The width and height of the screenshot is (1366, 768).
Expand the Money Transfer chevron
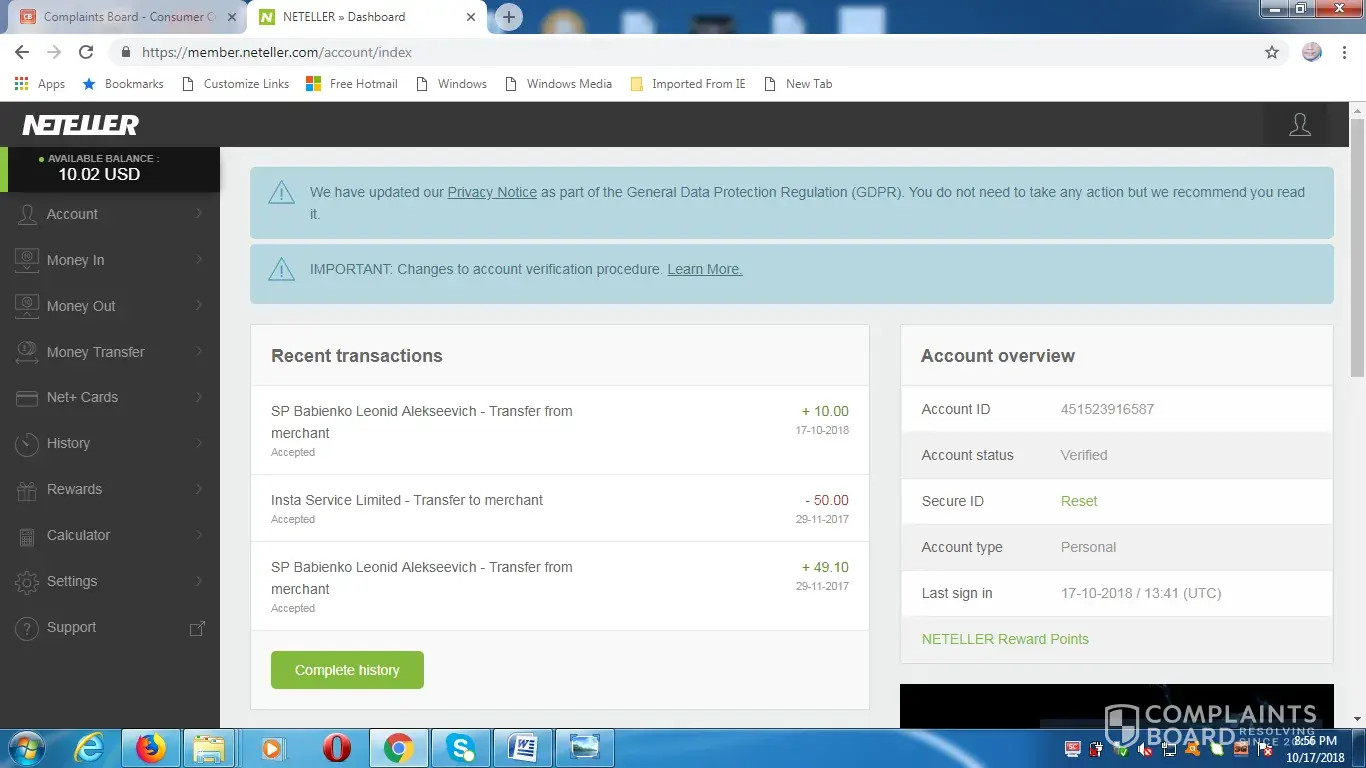(x=199, y=351)
